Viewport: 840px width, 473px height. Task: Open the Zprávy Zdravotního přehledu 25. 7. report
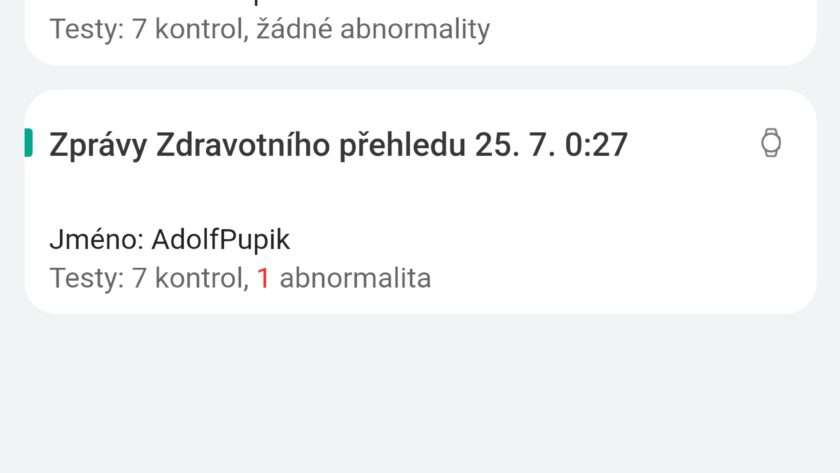338,145
